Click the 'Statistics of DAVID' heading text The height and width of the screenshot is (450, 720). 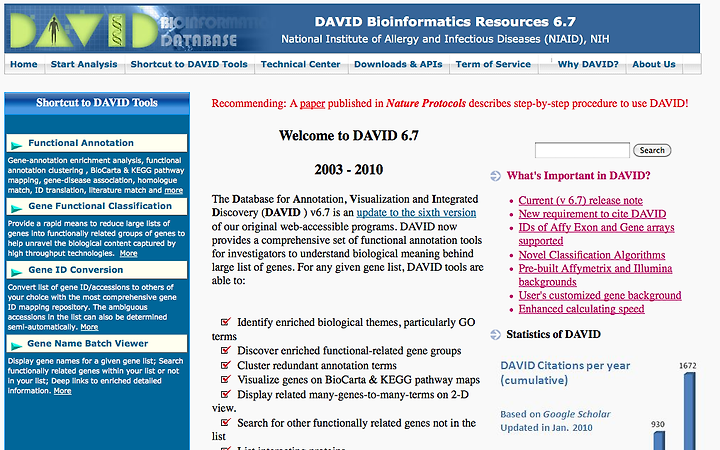click(x=553, y=334)
